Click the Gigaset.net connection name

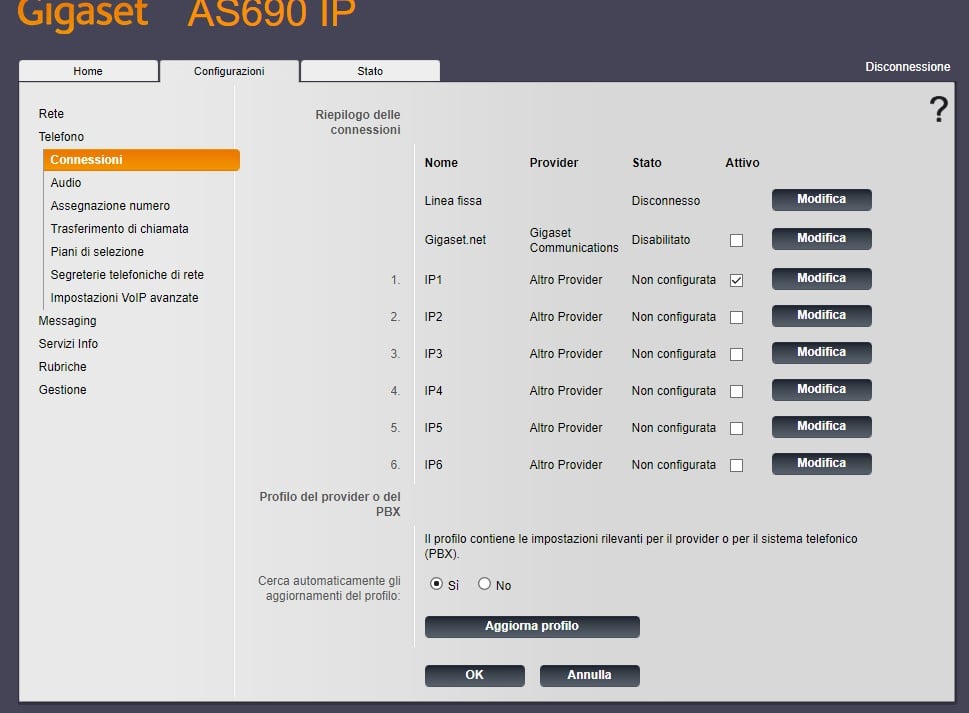455,240
